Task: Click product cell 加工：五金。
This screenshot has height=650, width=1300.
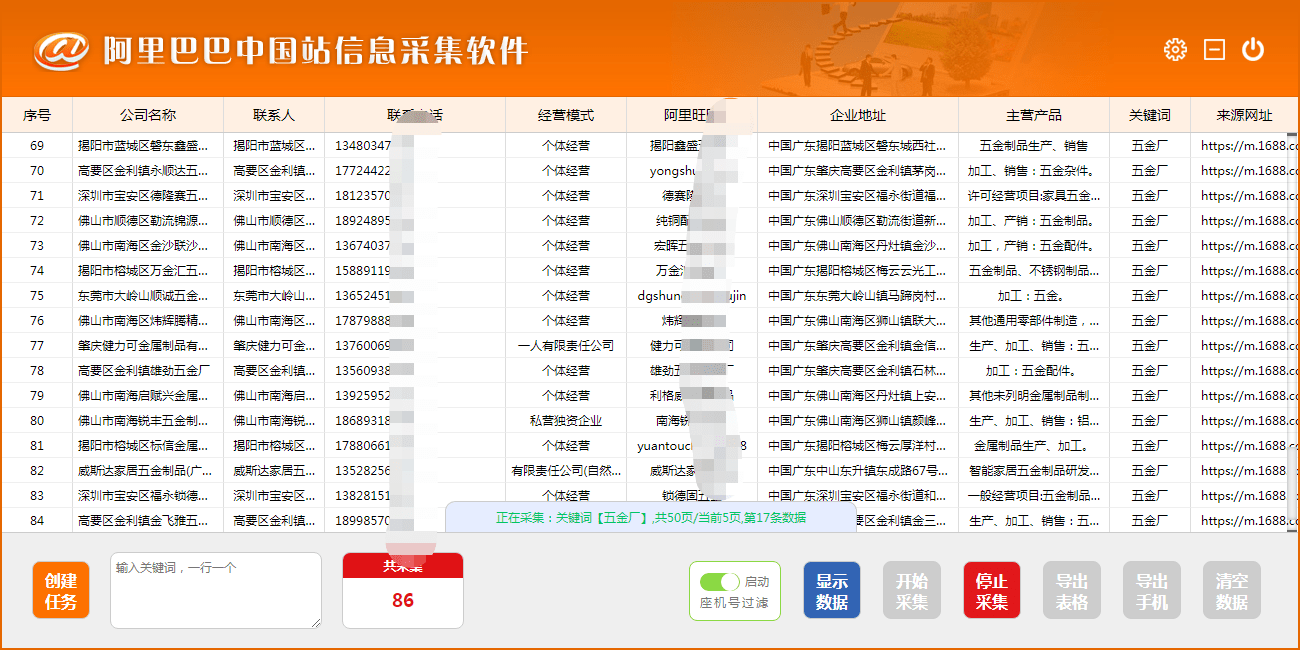Action: click(1034, 295)
